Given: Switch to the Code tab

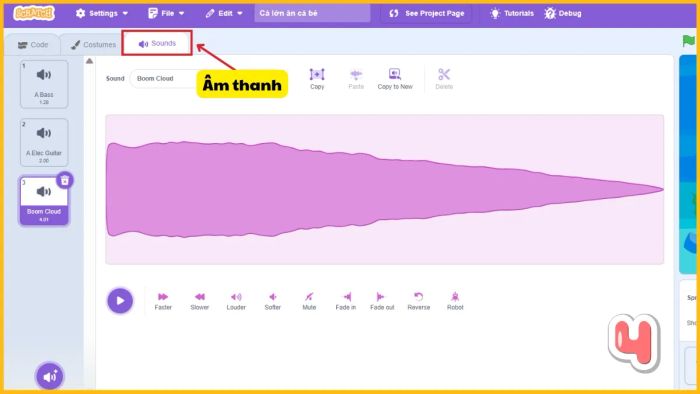Looking at the screenshot, I should (33, 45).
